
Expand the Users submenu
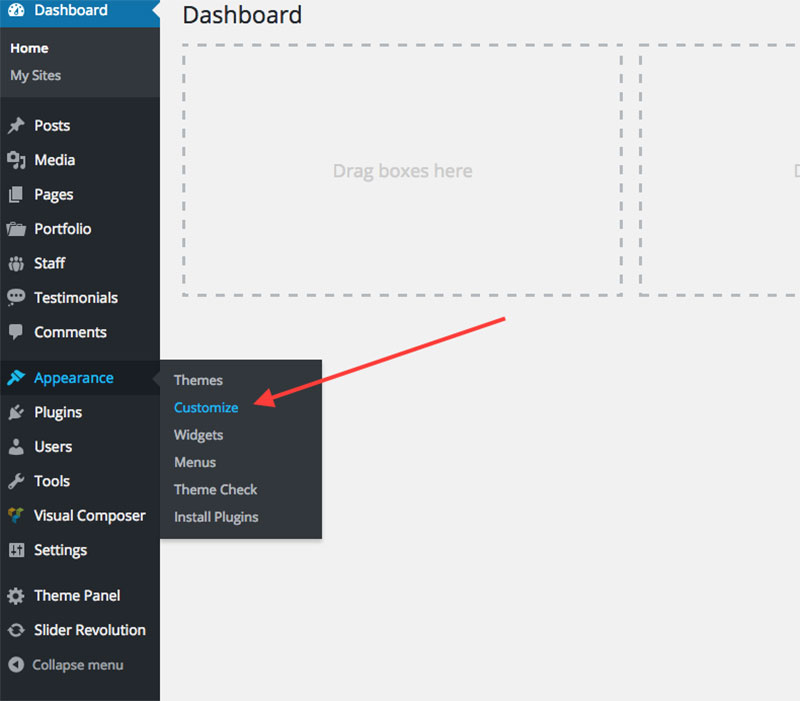tap(52, 446)
